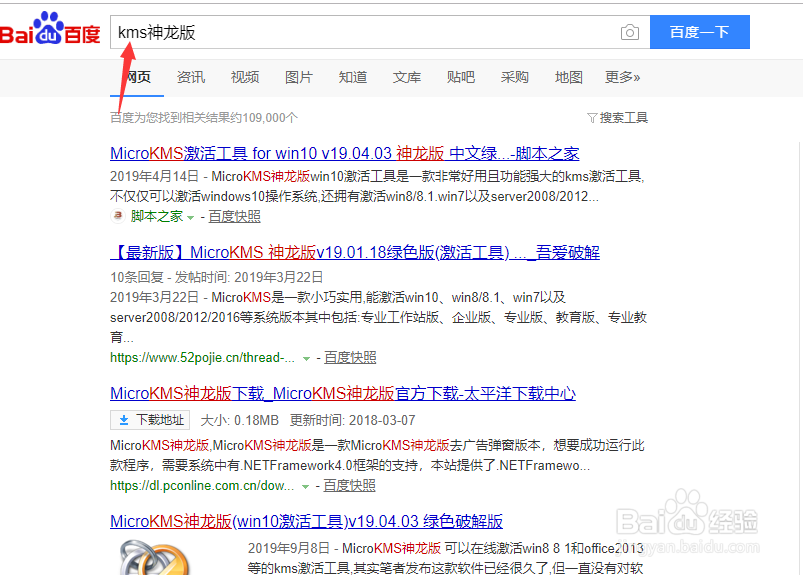Click the 下载地址 button
The image size is (803, 575).
click(150, 420)
